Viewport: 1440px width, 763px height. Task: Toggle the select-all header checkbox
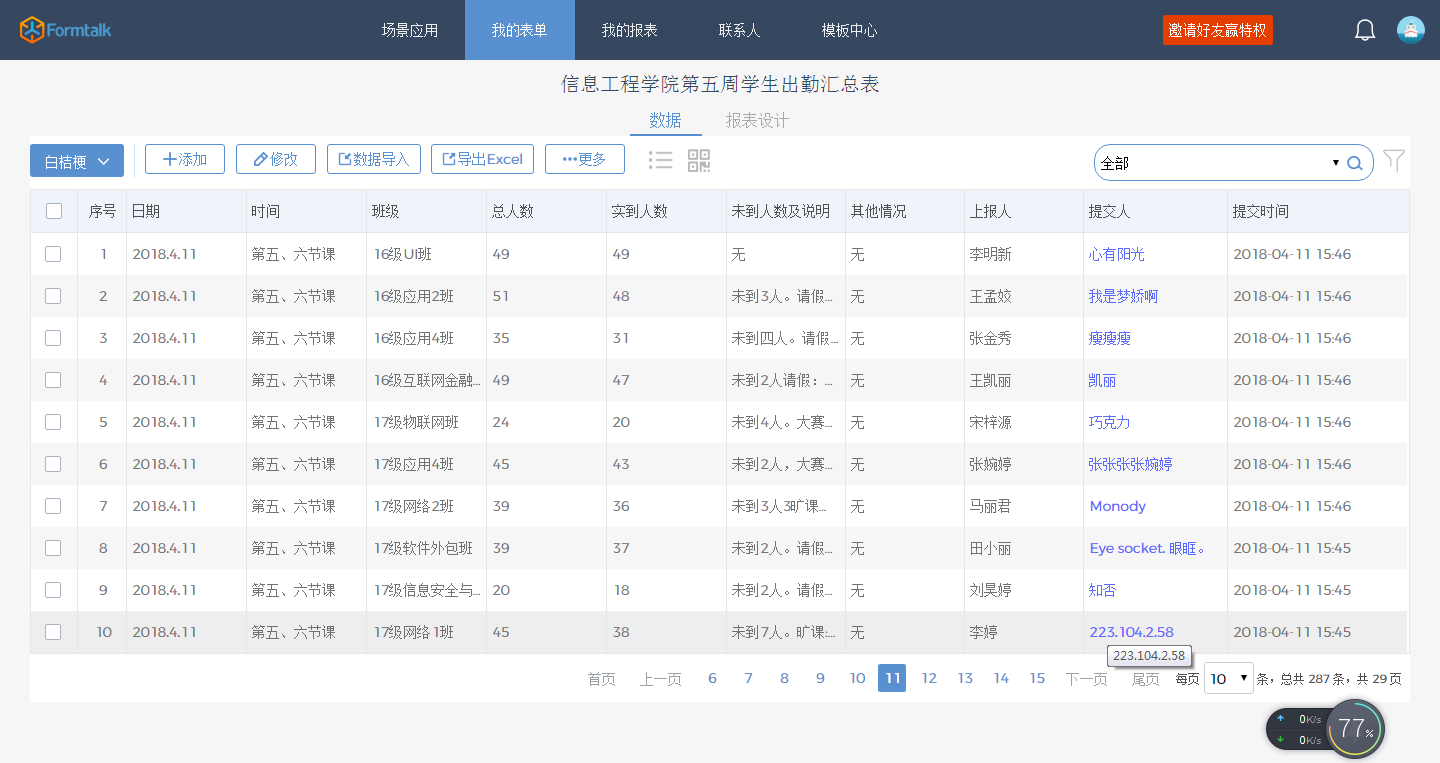click(x=54, y=211)
